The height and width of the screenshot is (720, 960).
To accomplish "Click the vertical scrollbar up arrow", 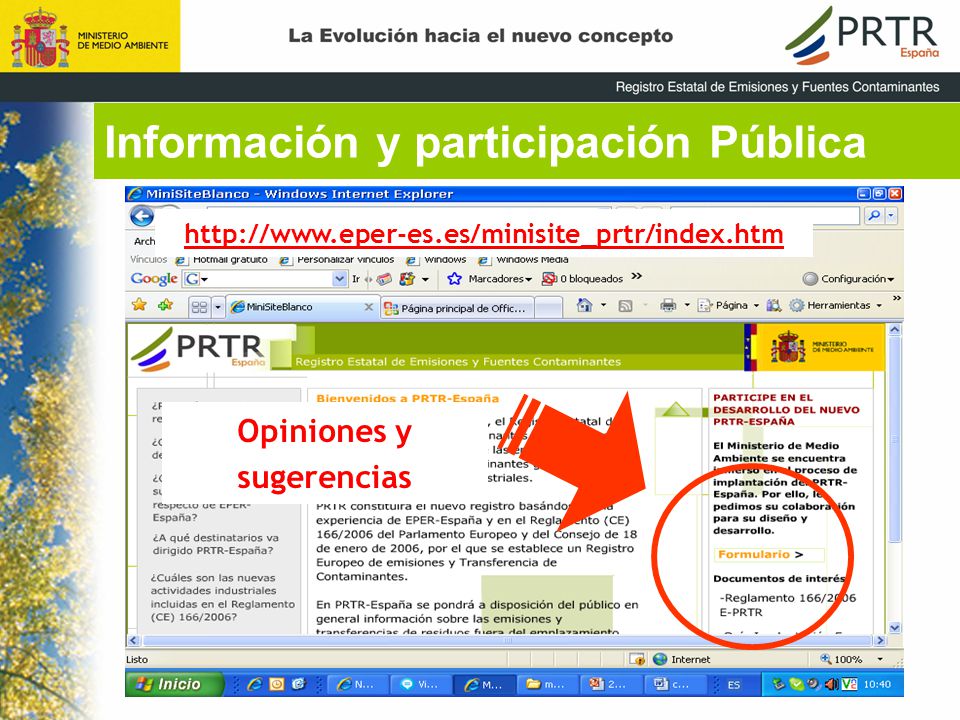I will (x=894, y=330).
